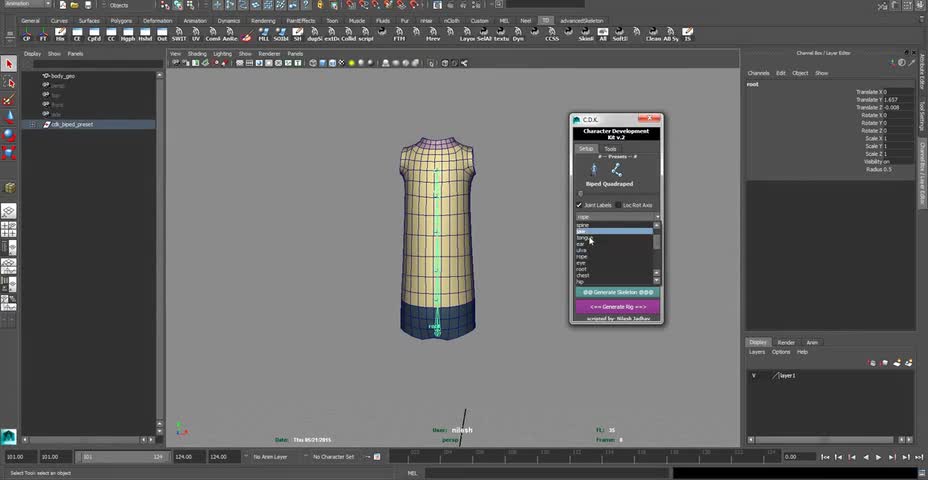The image size is (928, 480).
Task: Switch to the Tools tab in C.D.K.
Action: (610, 149)
